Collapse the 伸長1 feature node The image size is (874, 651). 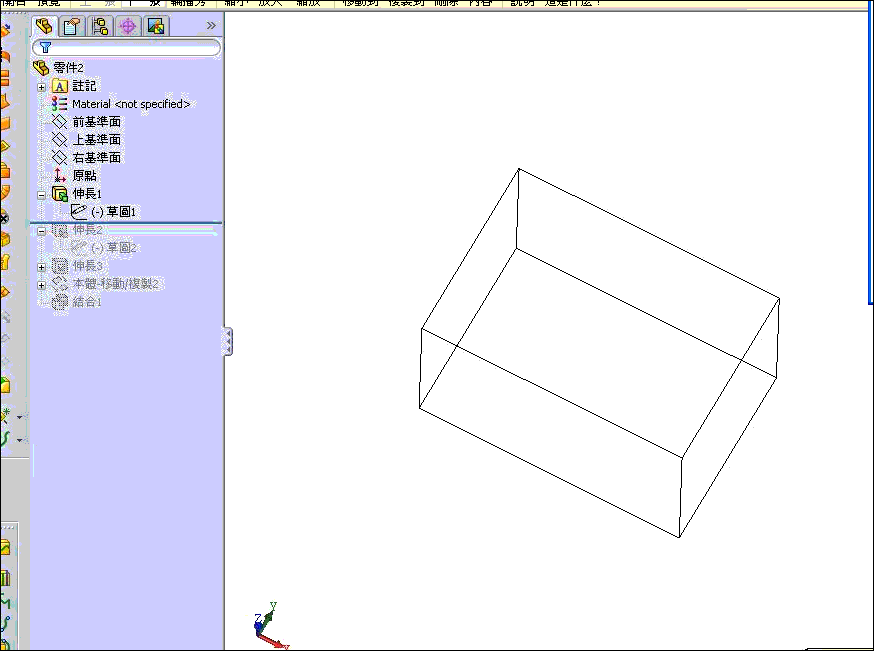[41, 195]
